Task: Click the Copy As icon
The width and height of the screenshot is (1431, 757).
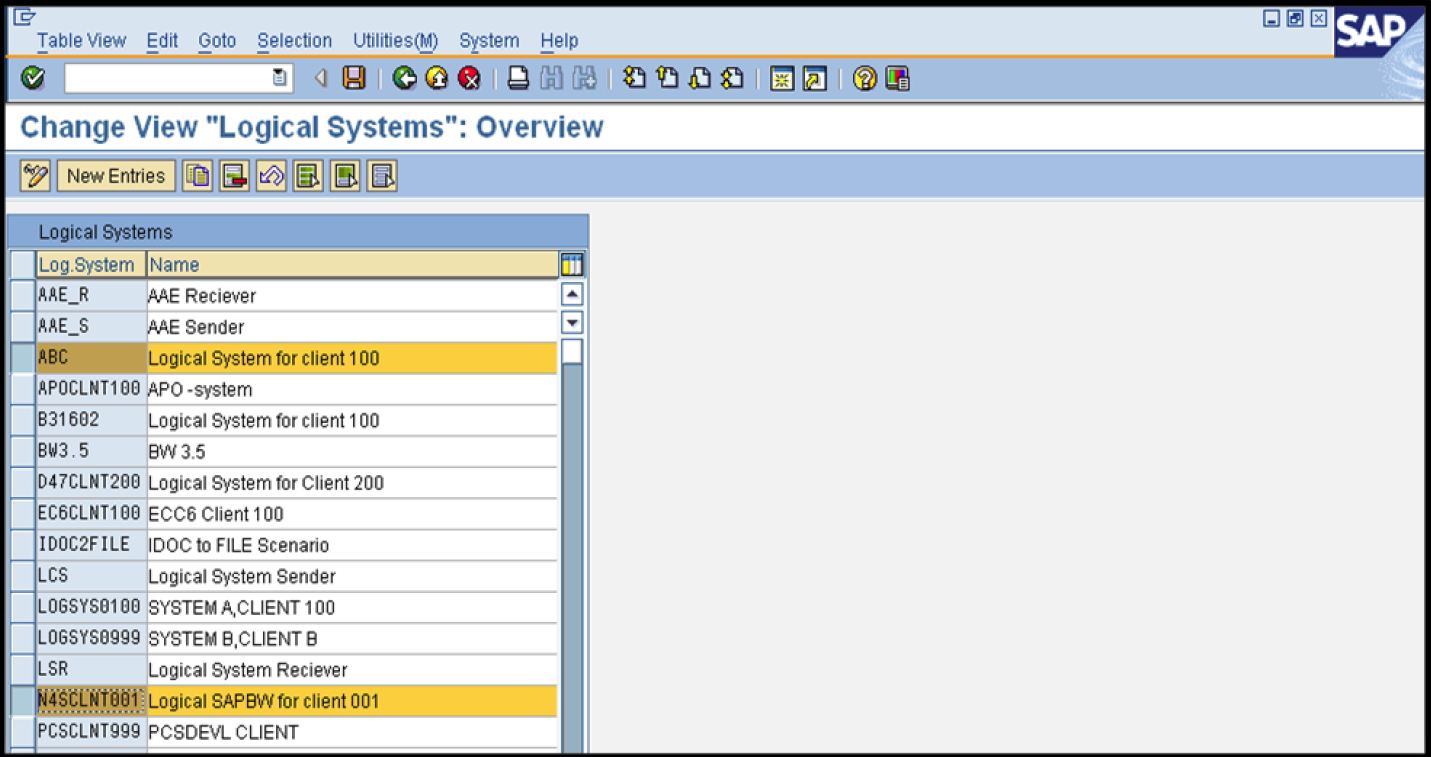Action: point(197,175)
